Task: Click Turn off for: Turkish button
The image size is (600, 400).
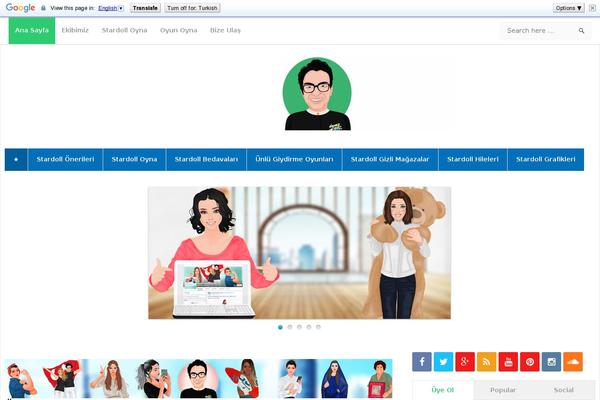Action: coord(192,8)
